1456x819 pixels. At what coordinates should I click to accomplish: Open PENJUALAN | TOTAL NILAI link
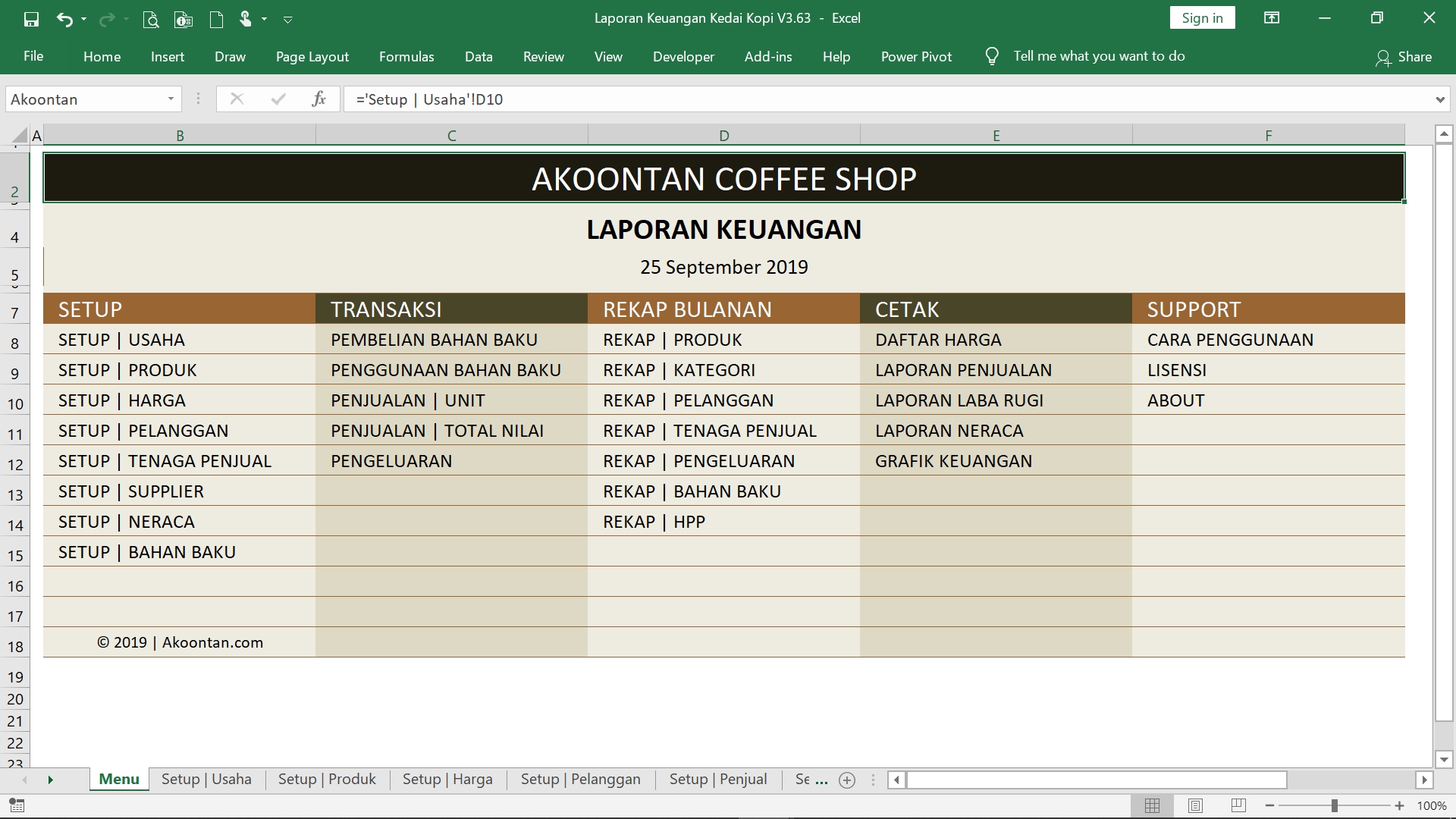[x=437, y=431]
